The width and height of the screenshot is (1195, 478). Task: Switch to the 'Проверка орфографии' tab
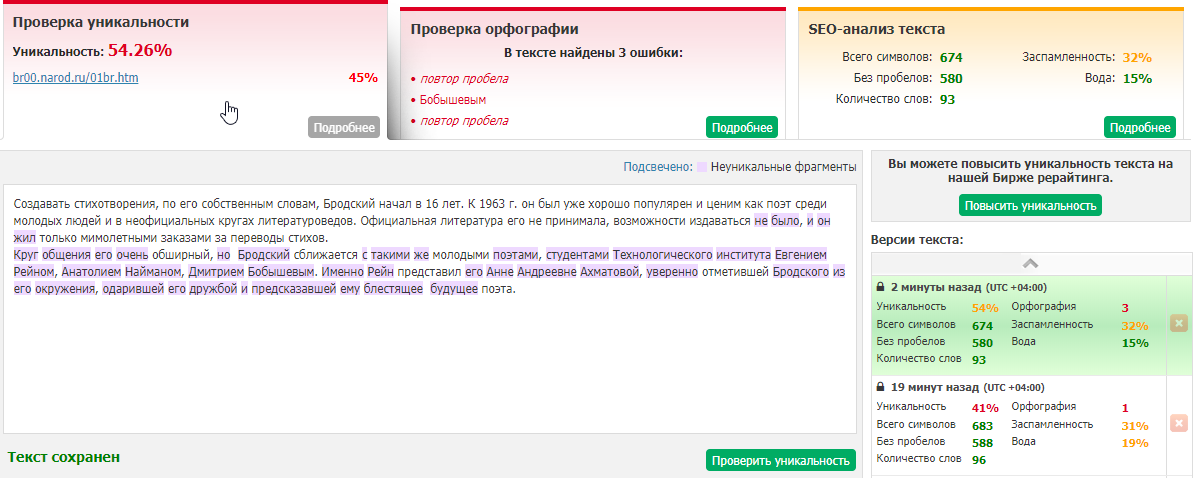(494, 29)
